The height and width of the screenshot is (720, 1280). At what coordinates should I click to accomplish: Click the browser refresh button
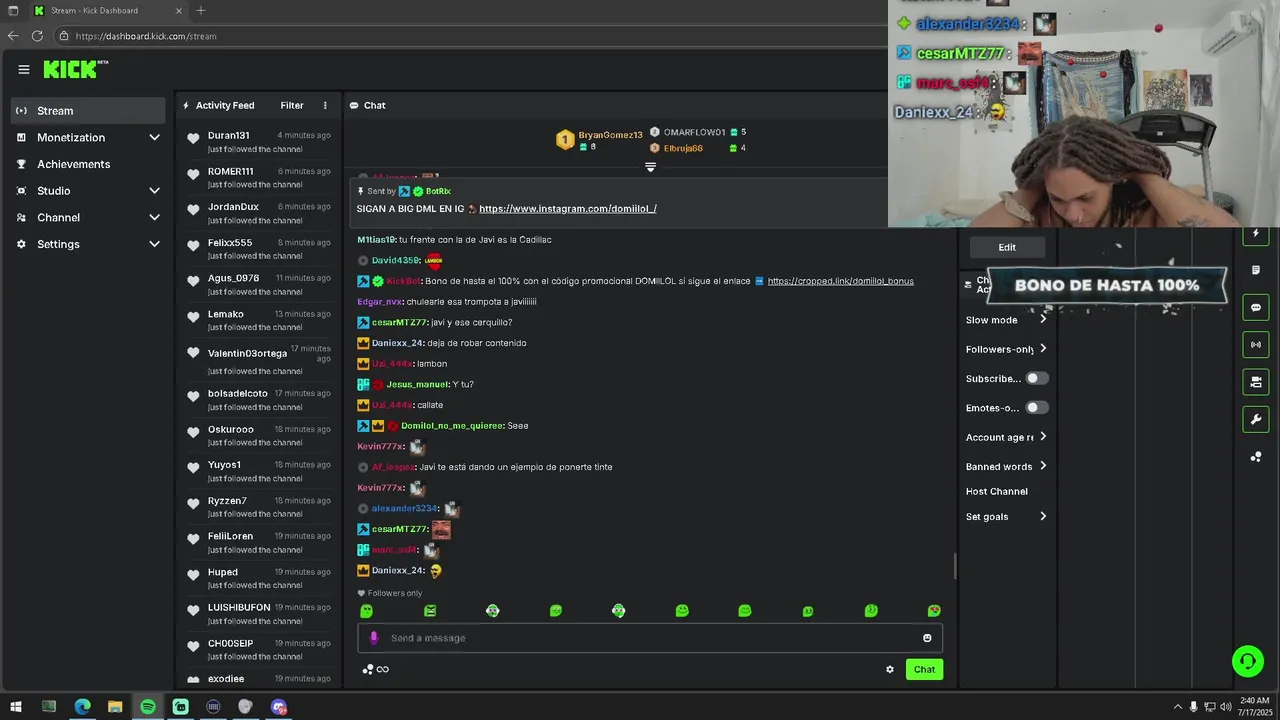click(37, 36)
